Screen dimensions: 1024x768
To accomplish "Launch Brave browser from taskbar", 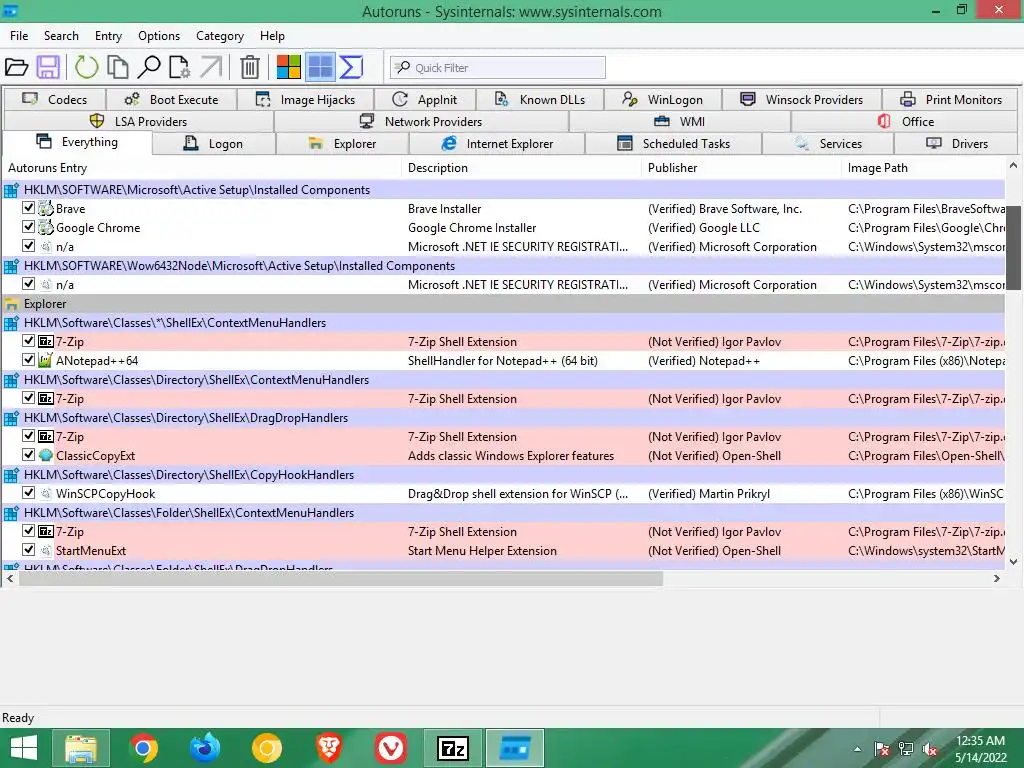I will tap(329, 748).
